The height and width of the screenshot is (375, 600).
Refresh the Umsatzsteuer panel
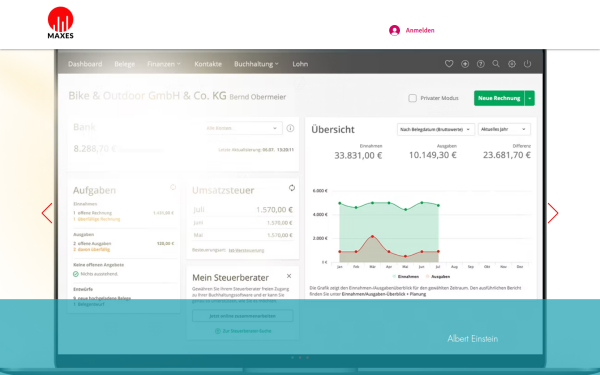[292, 188]
